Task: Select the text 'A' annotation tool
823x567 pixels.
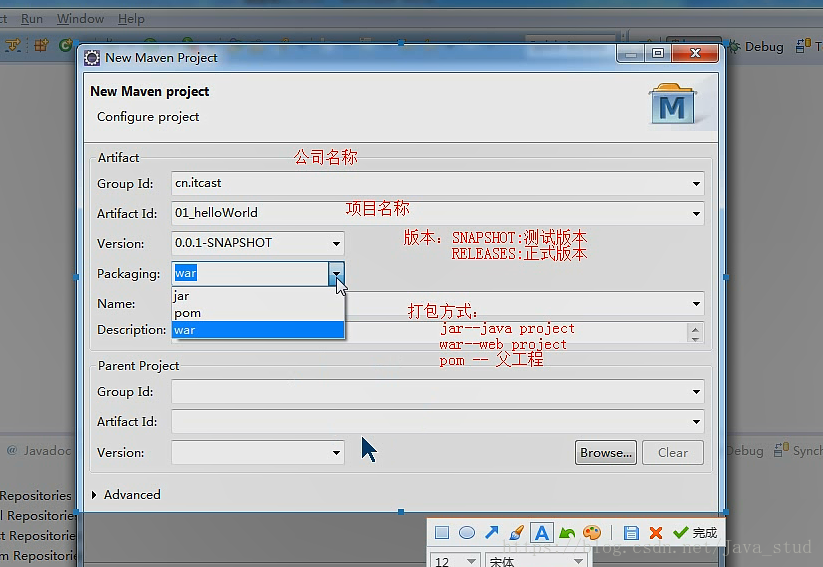Action: click(542, 533)
